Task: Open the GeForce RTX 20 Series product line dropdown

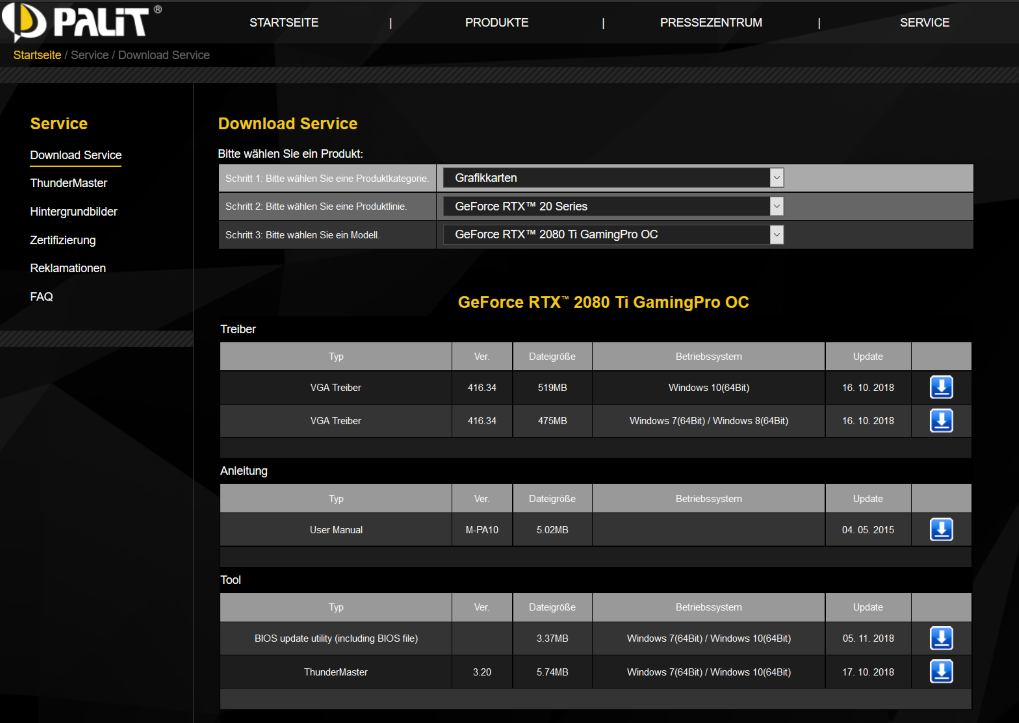Action: (x=613, y=206)
